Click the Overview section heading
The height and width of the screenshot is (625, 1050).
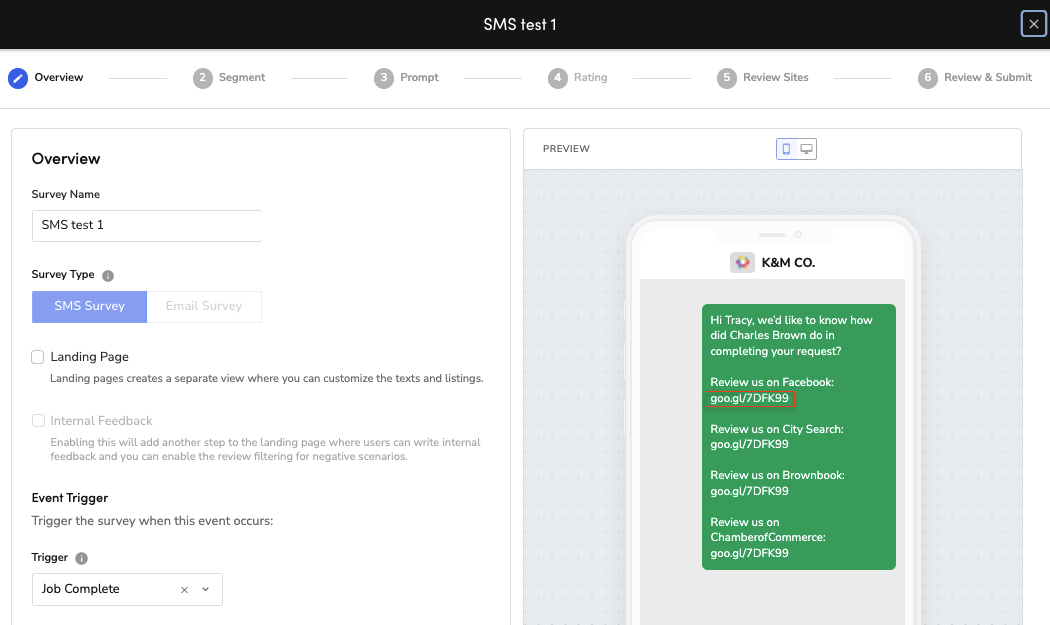coord(66,159)
